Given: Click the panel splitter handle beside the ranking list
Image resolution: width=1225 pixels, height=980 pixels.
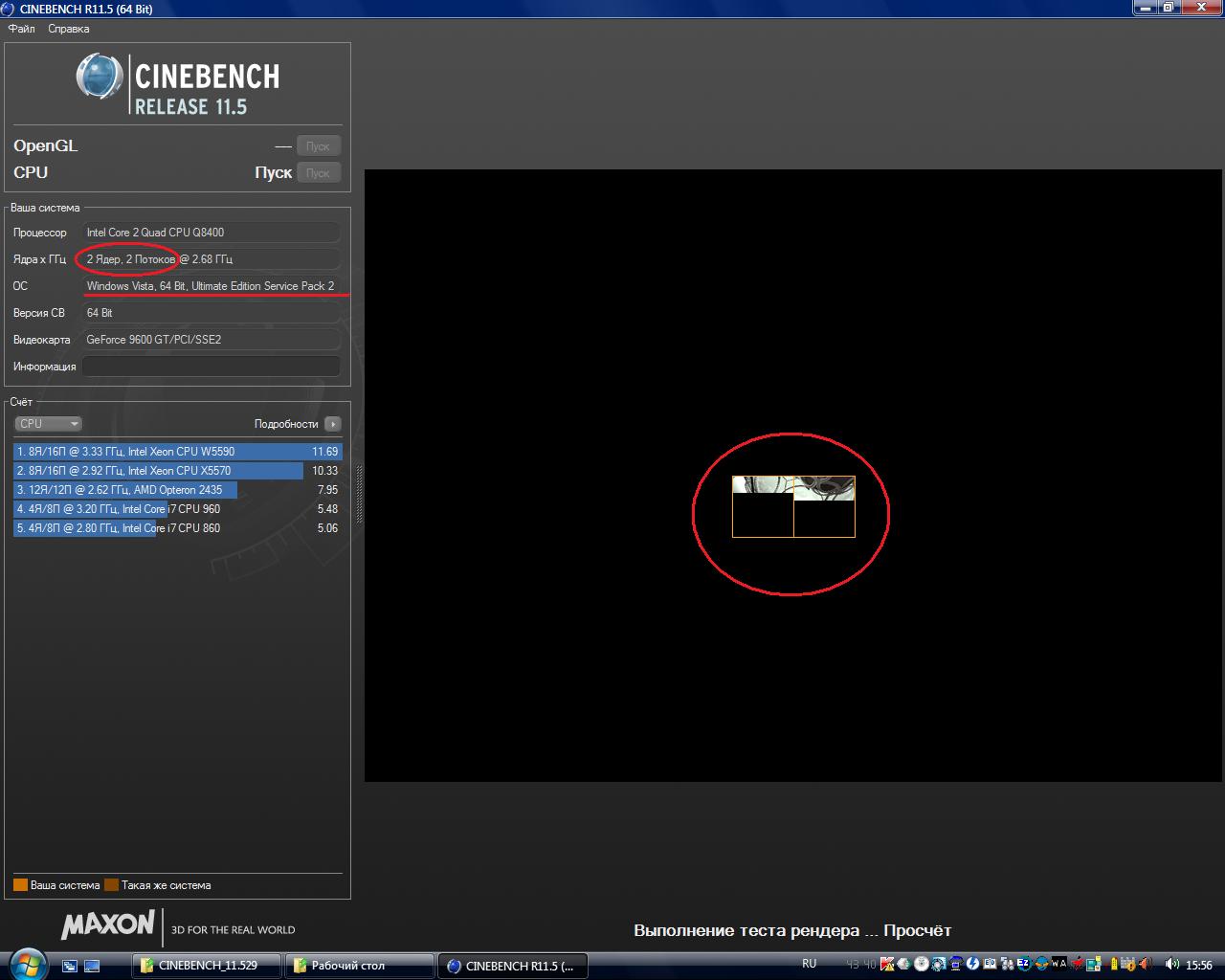Looking at the screenshot, I should tap(359, 494).
